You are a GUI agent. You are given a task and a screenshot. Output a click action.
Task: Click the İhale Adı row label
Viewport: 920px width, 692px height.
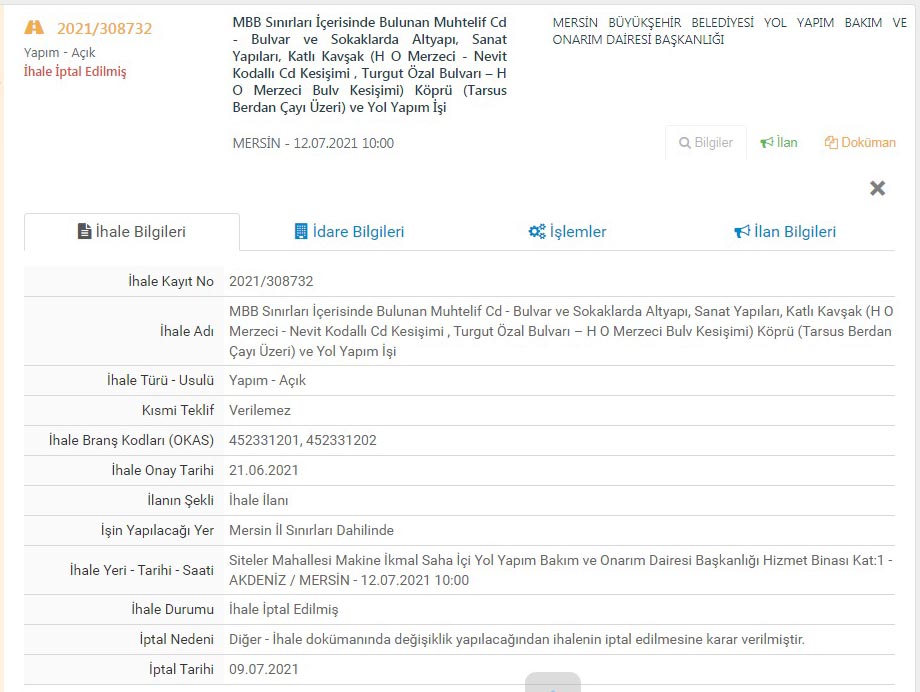(x=187, y=331)
